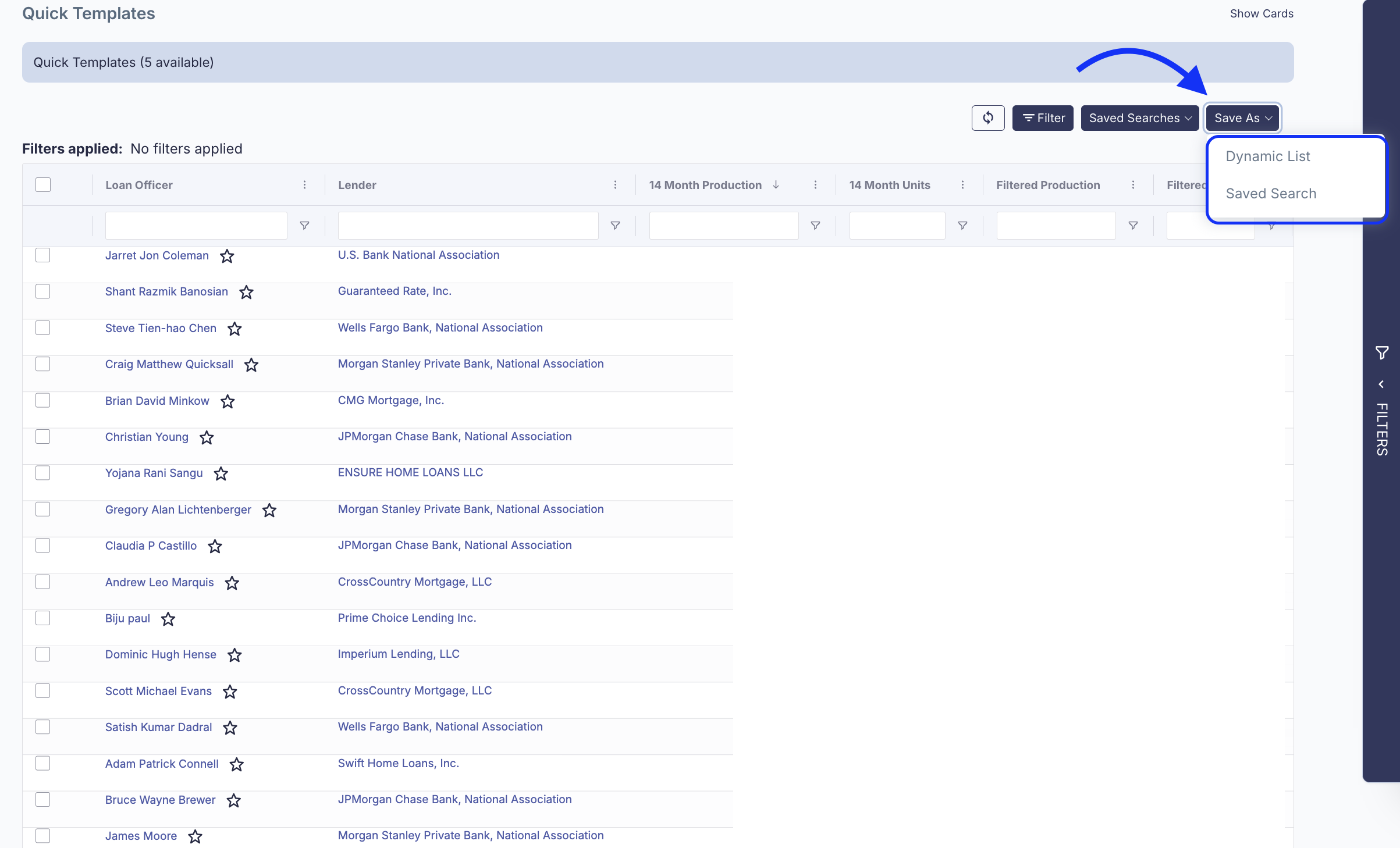Open 14 Month Production column menu

coord(815,185)
